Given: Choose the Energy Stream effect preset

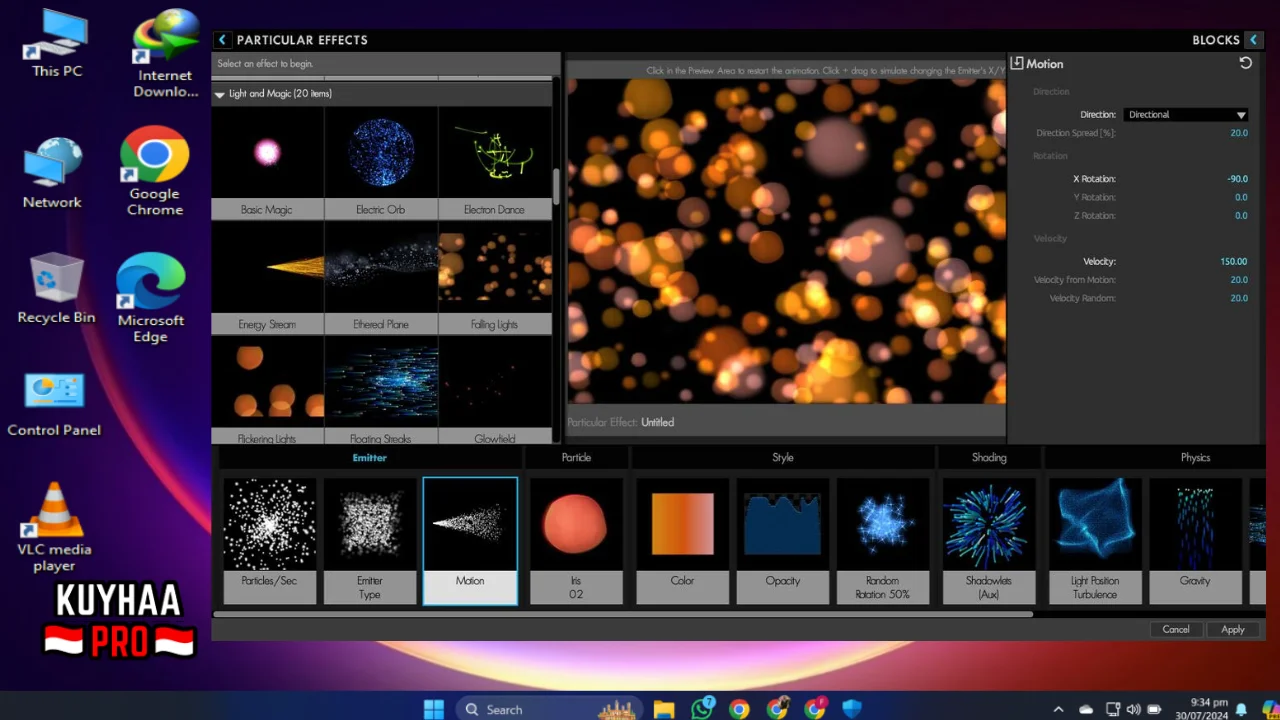Looking at the screenshot, I should (267, 278).
